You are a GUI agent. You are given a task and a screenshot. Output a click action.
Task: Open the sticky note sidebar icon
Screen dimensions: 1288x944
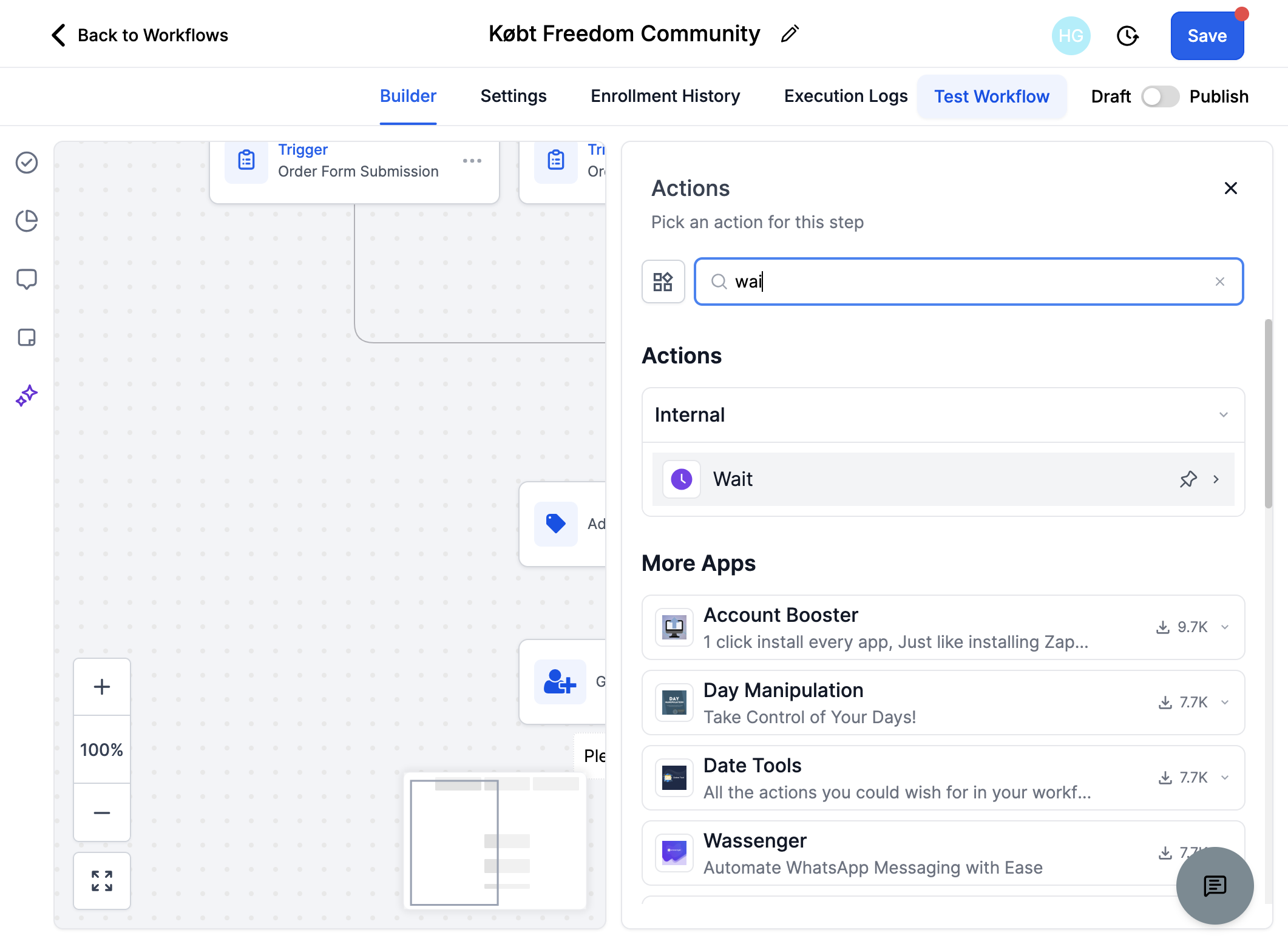[x=27, y=337]
